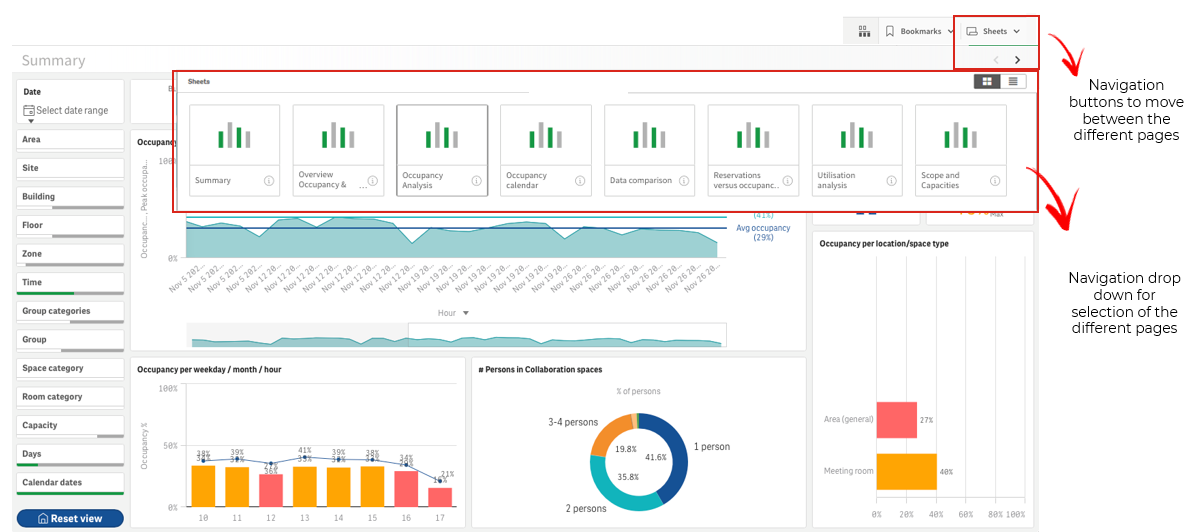Show info for Reservations versus occupancy
Viewport: 1195px width, 532px height.
(787, 181)
